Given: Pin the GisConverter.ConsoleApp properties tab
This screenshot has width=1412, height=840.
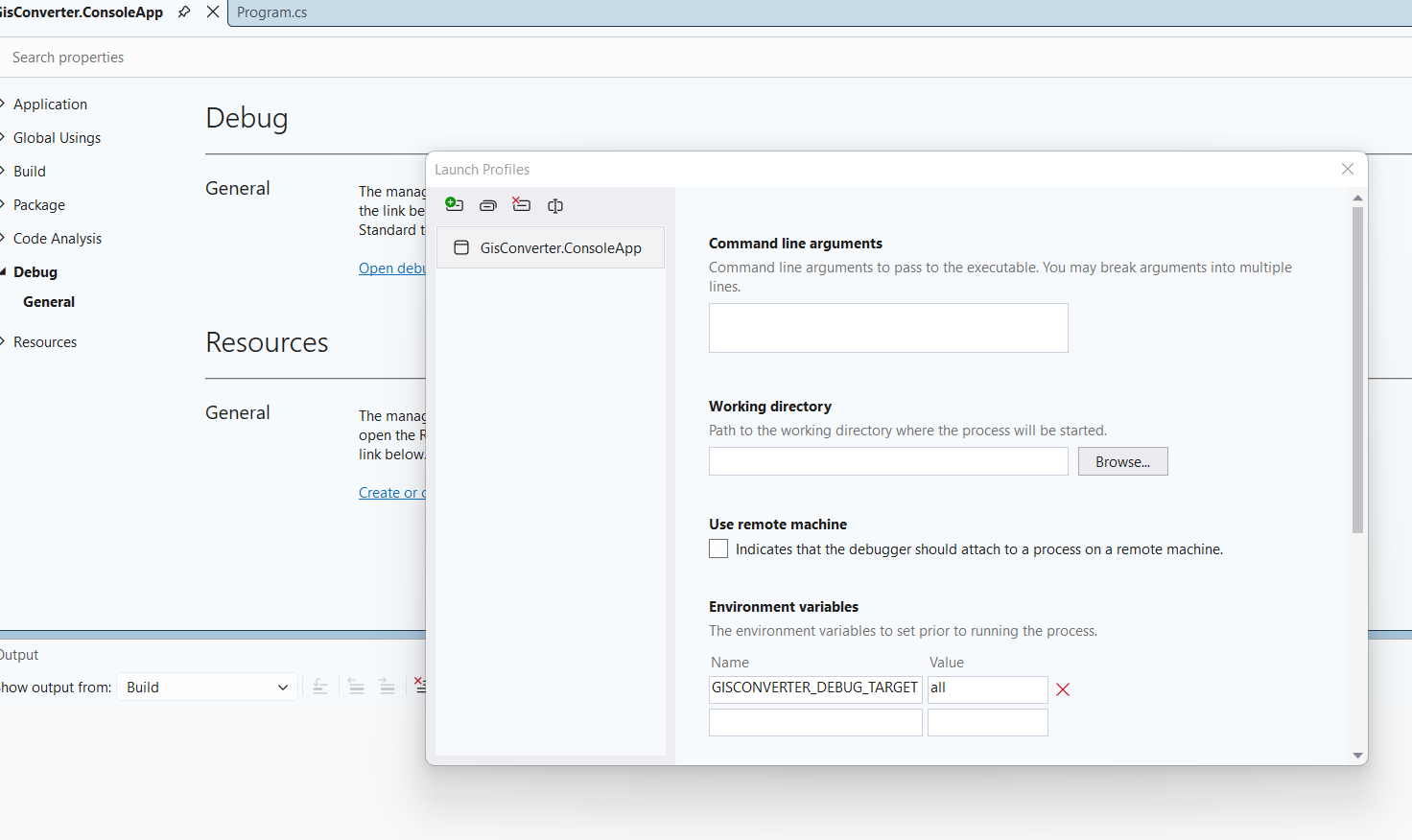Looking at the screenshot, I should click(184, 12).
